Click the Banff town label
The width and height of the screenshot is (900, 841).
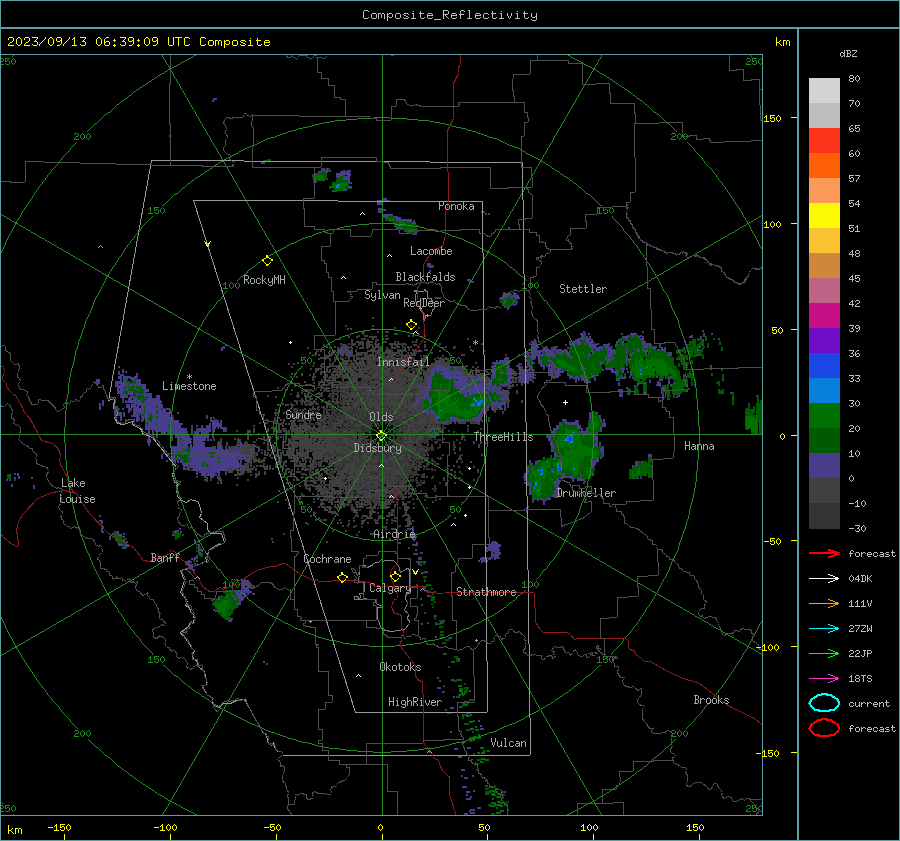point(165,557)
